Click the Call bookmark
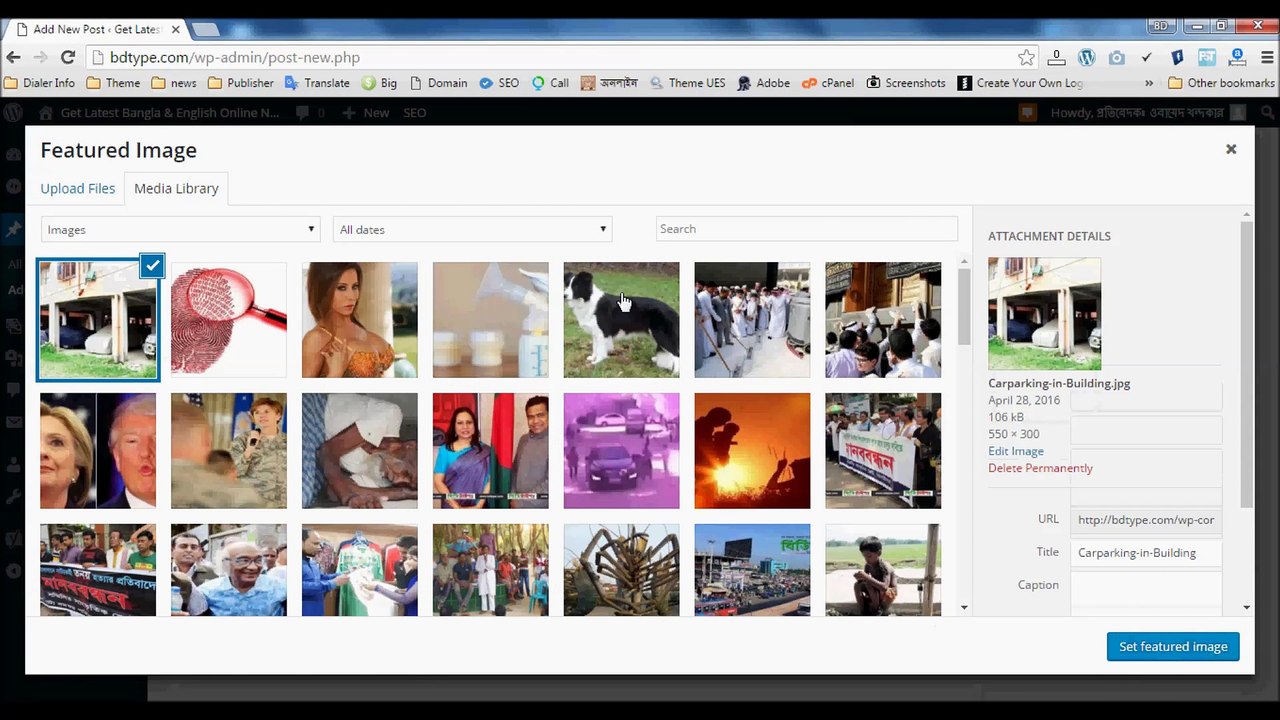The image size is (1280, 720). click(x=550, y=83)
